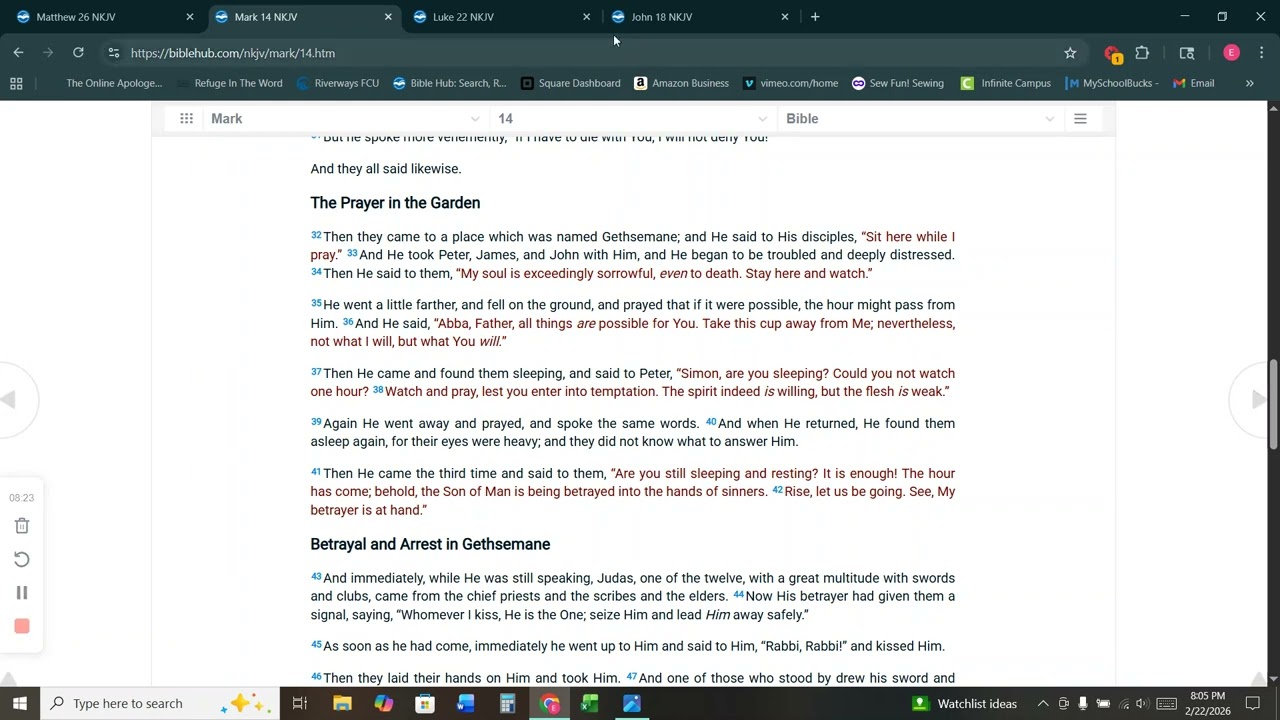Open Chrome three-dot menu
Viewport: 1280px width, 720px height.
tap(1261, 53)
